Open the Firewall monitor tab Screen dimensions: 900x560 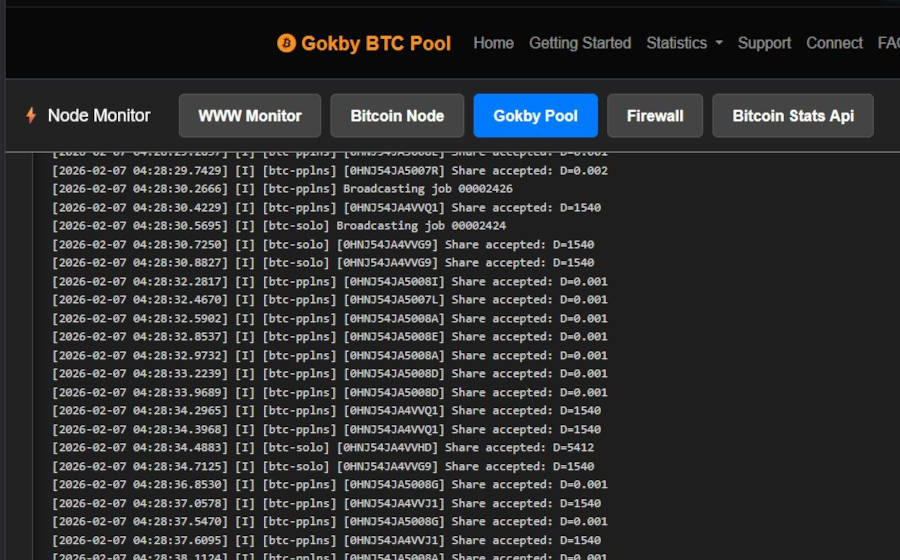[x=655, y=116]
